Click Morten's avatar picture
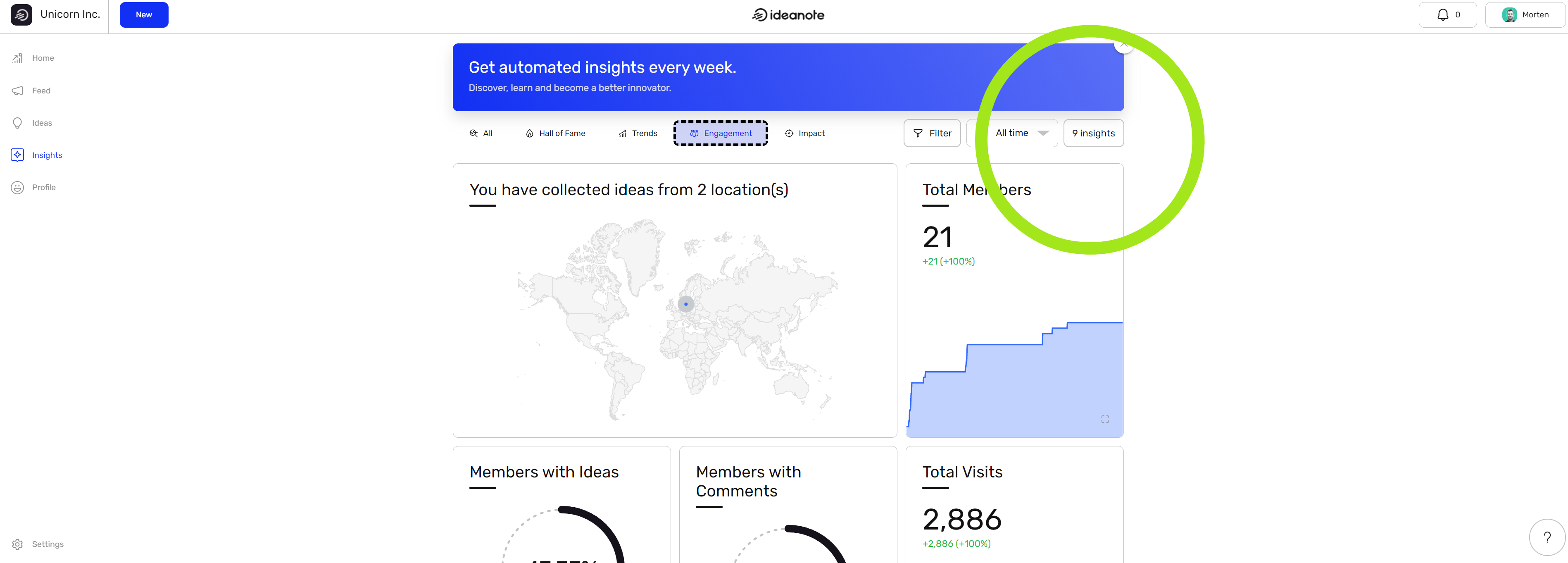 1510,14
